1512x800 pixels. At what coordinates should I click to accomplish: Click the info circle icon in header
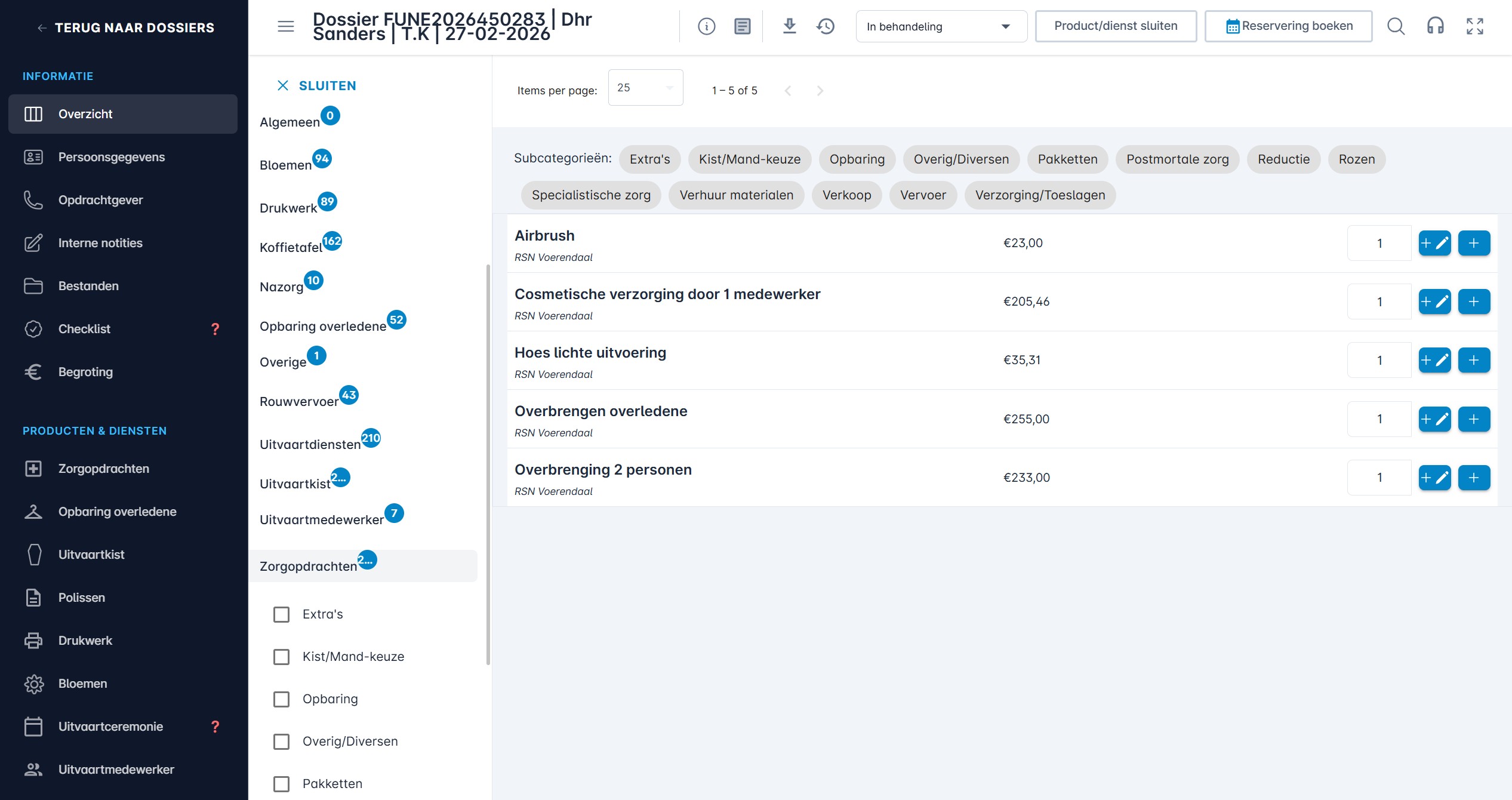pyautogui.click(x=706, y=26)
